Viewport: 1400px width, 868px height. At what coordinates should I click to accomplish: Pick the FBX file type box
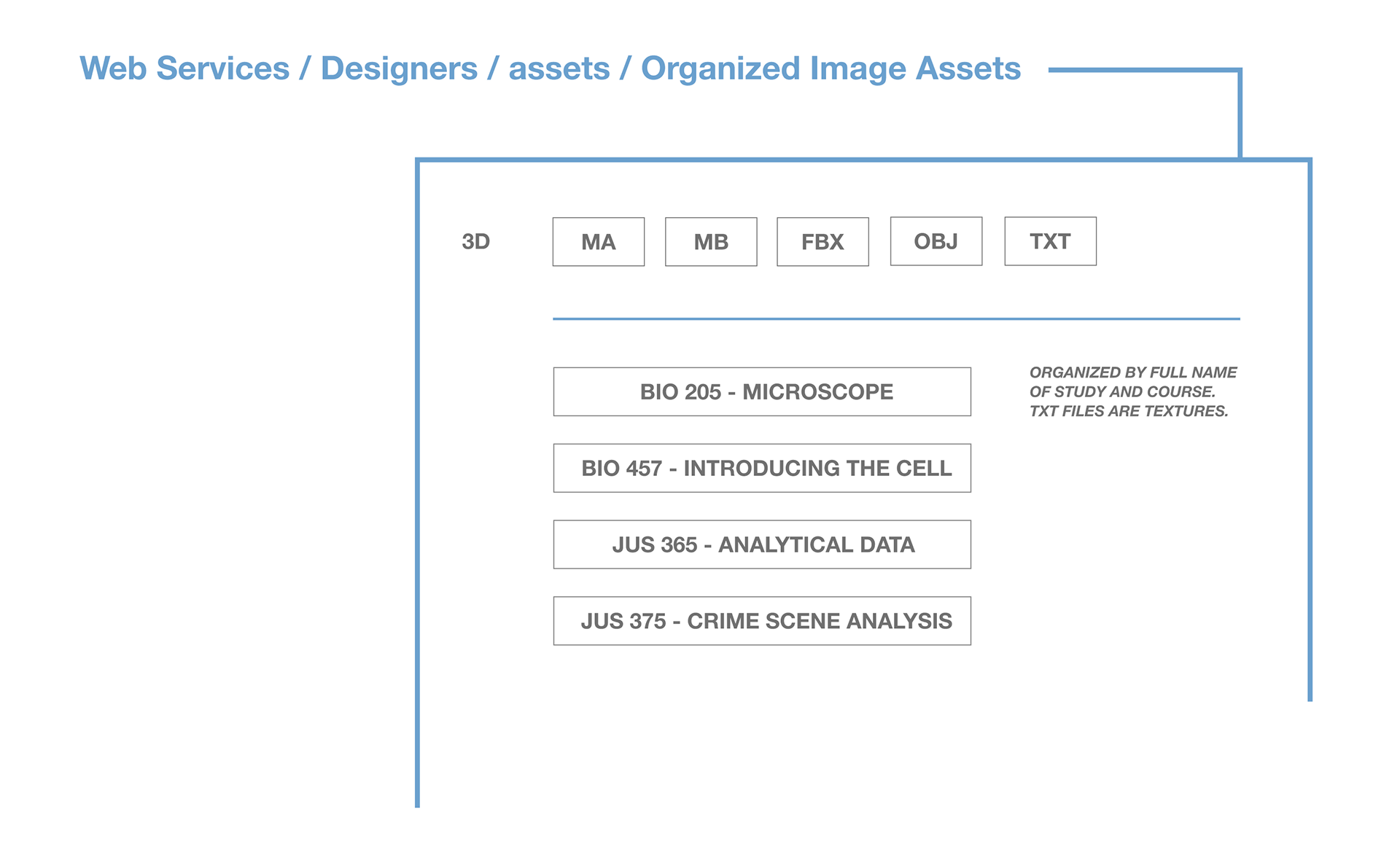pos(822,241)
